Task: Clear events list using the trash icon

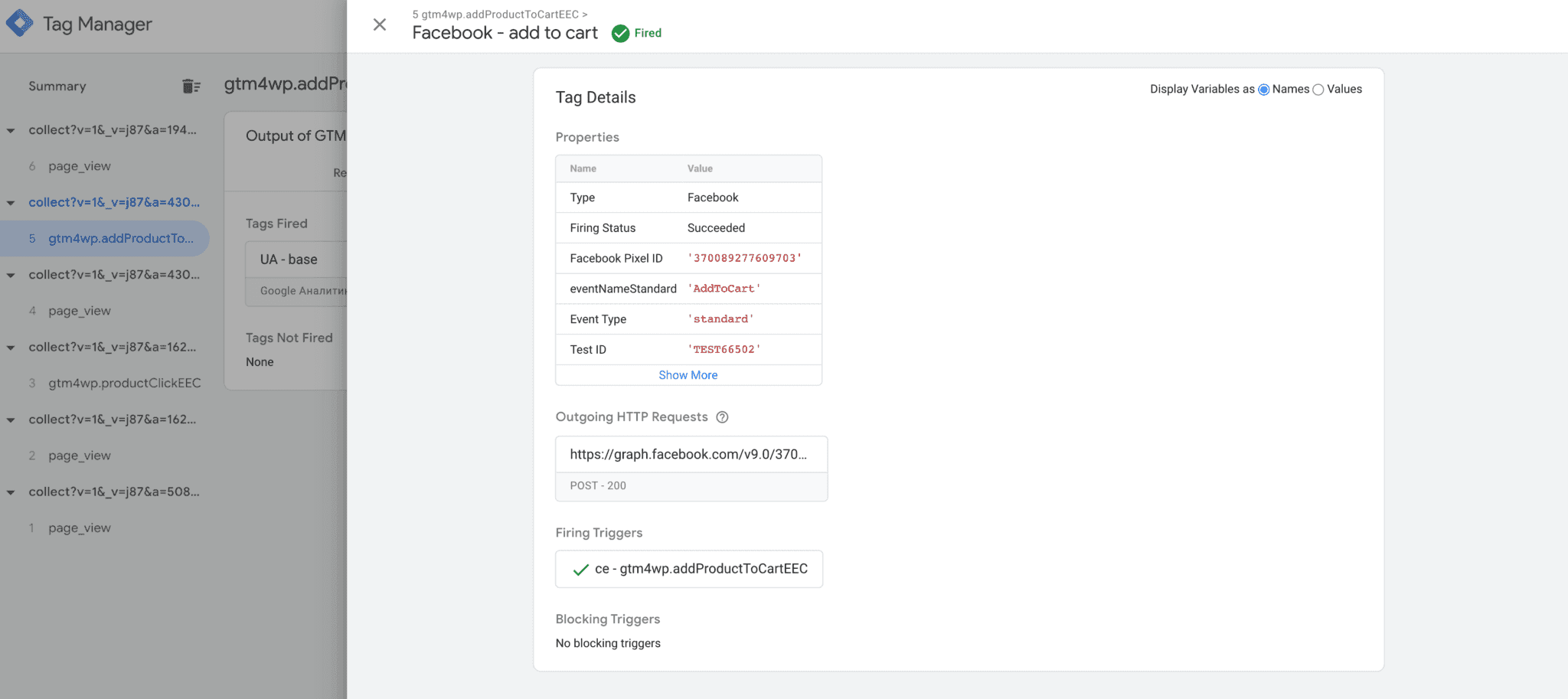Action: click(x=190, y=86)
